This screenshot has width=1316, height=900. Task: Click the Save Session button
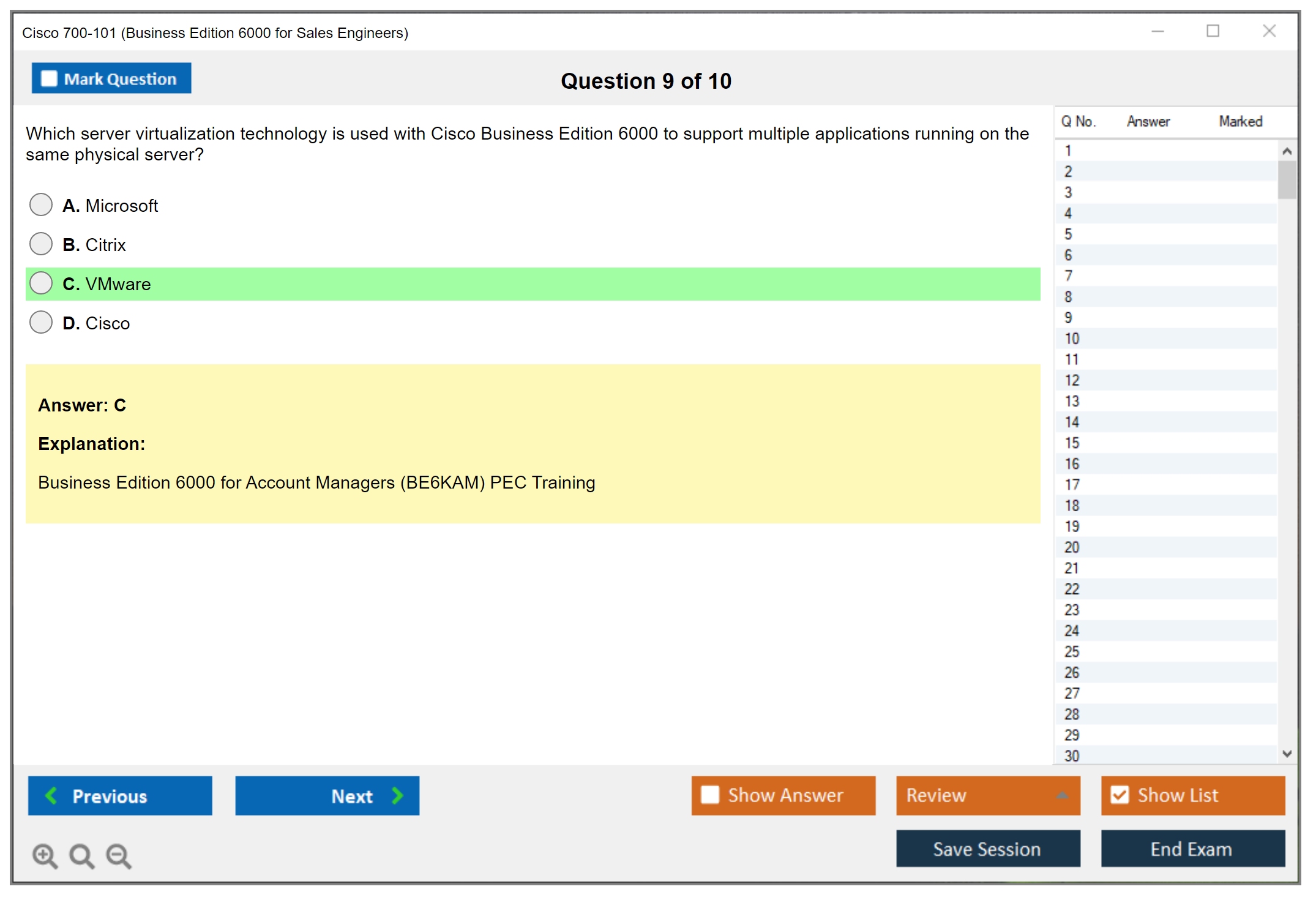tap(987, 849)
